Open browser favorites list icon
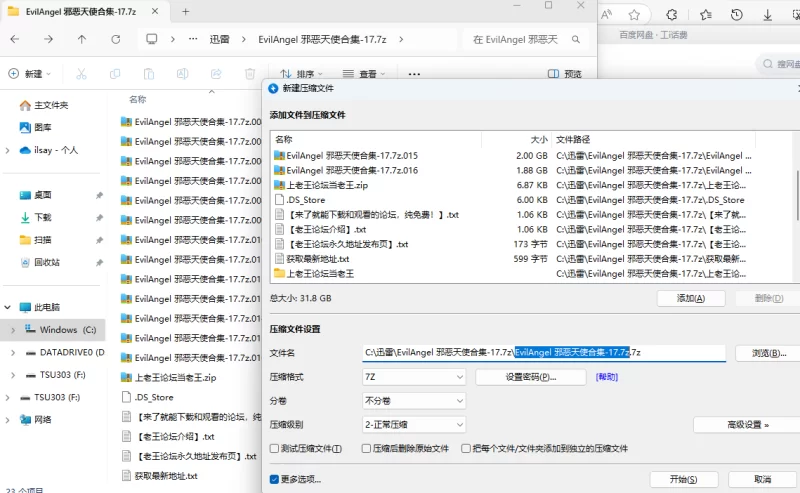The image size is (800, 493). pos(706,15)
